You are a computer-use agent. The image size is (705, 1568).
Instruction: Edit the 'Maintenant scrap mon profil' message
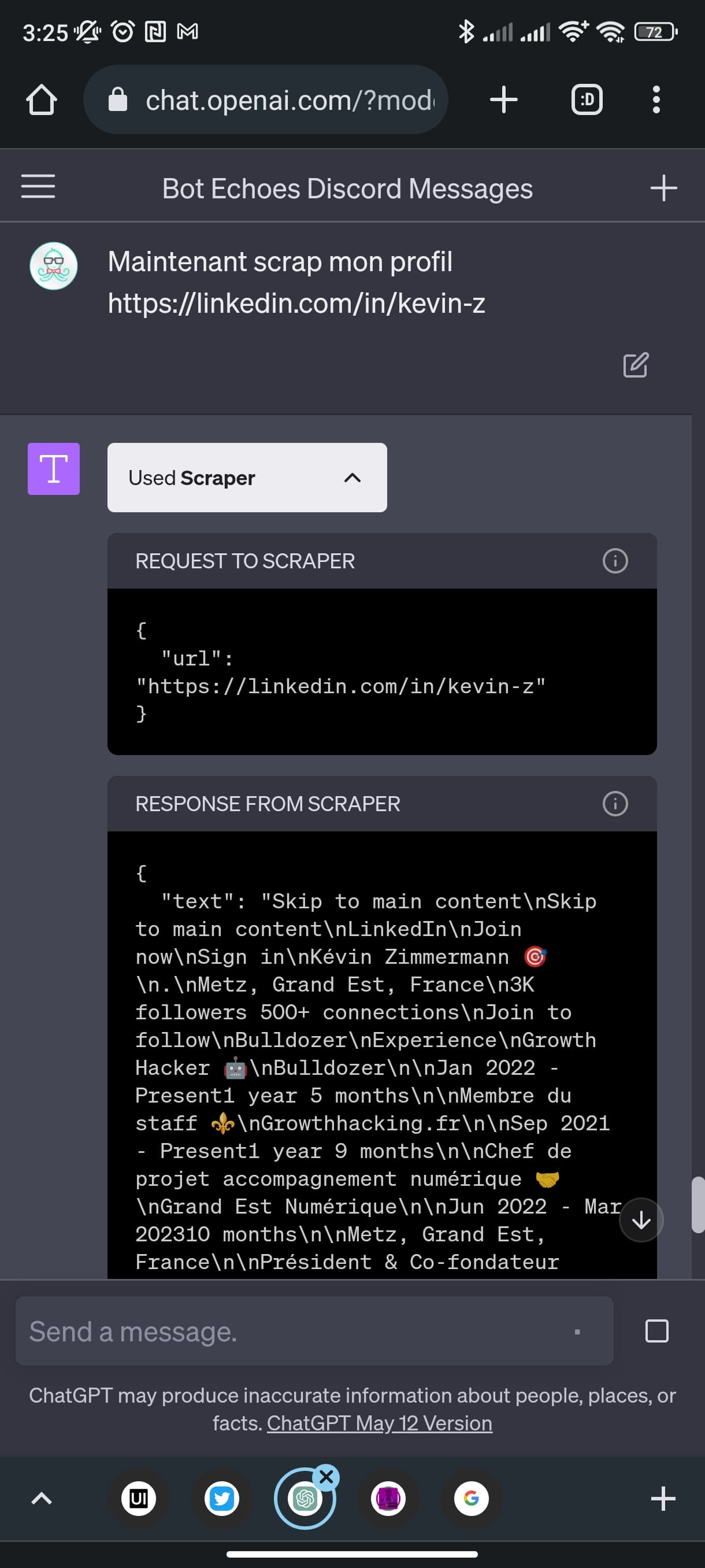pos(636,365)
